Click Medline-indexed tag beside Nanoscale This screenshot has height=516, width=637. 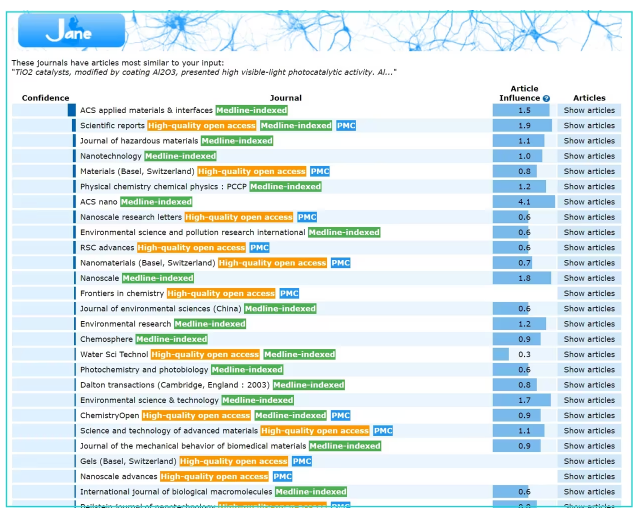point(158,278)
